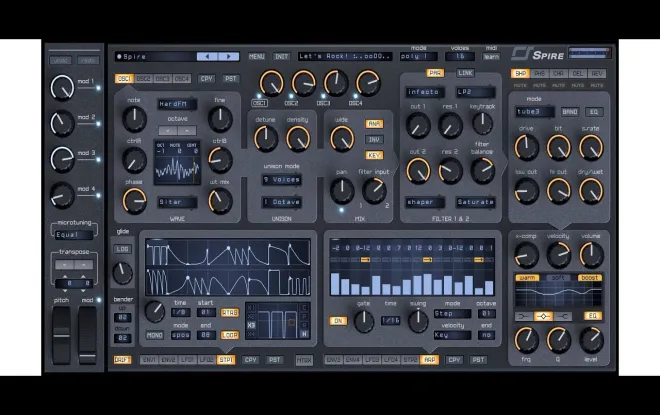The width and height of the screenshot is (660, 415).
Task: Click the transpose up arrow button
Action: (x=83, y=265)
